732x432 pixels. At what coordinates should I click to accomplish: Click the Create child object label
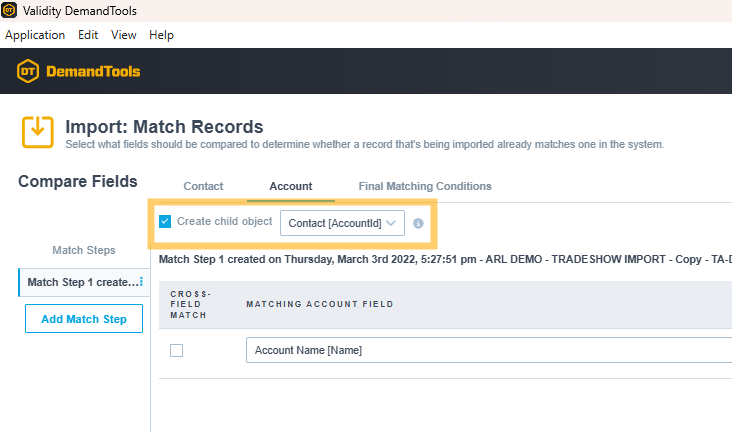click(x=225, y=221)
